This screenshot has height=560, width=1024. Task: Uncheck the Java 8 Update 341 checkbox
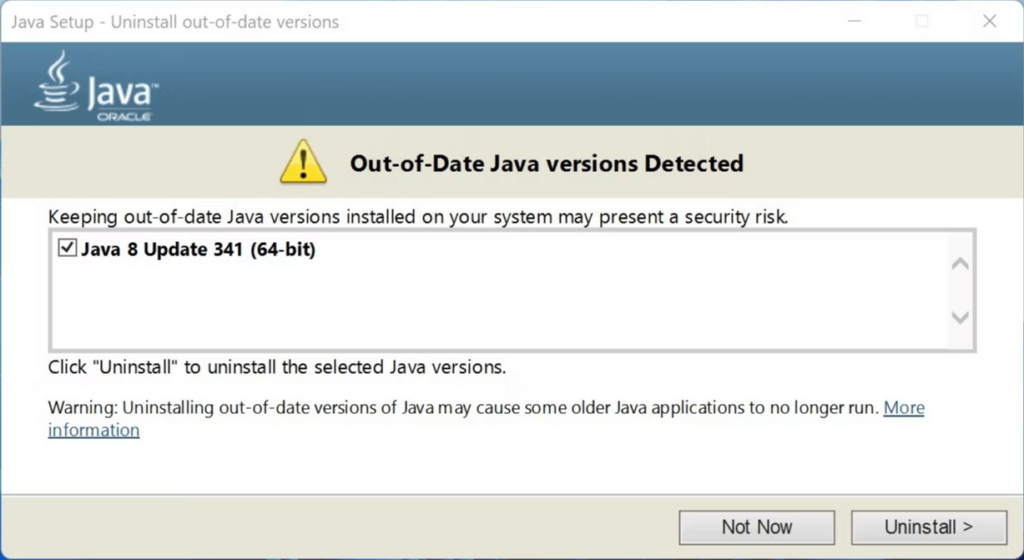pyautogui.click(x=67, y=249)
